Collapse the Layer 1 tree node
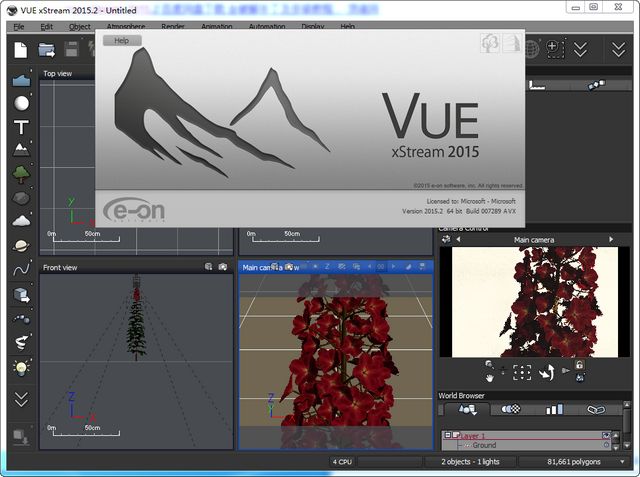The image size is (640, 477). pos(448,435)
